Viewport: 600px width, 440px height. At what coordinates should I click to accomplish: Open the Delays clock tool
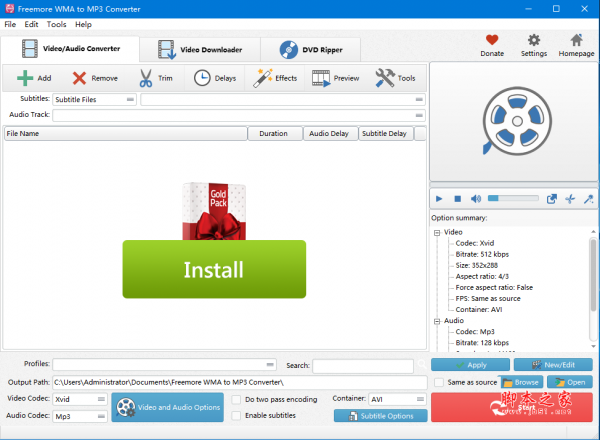pos(215,78)
